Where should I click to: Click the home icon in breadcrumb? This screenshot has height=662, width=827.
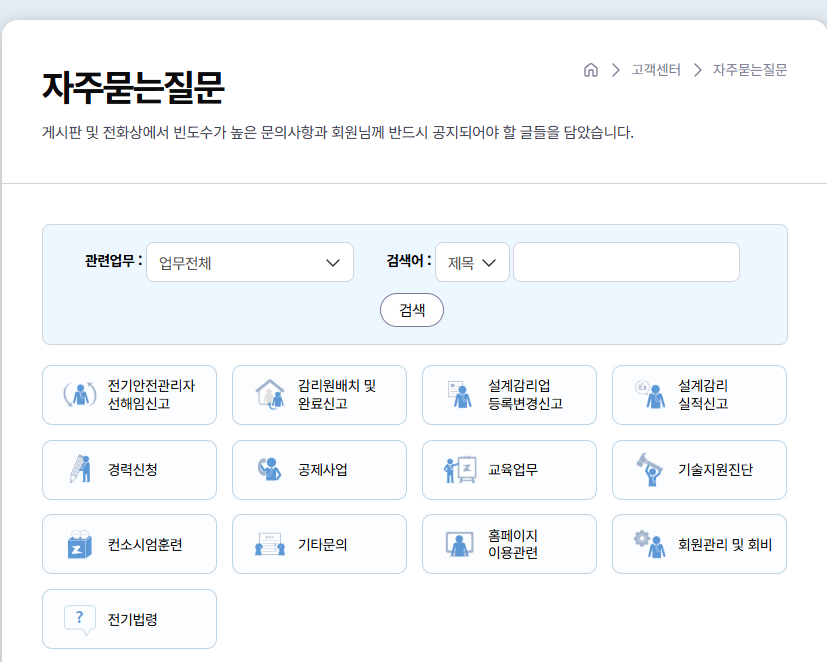[x=591, y=70]
